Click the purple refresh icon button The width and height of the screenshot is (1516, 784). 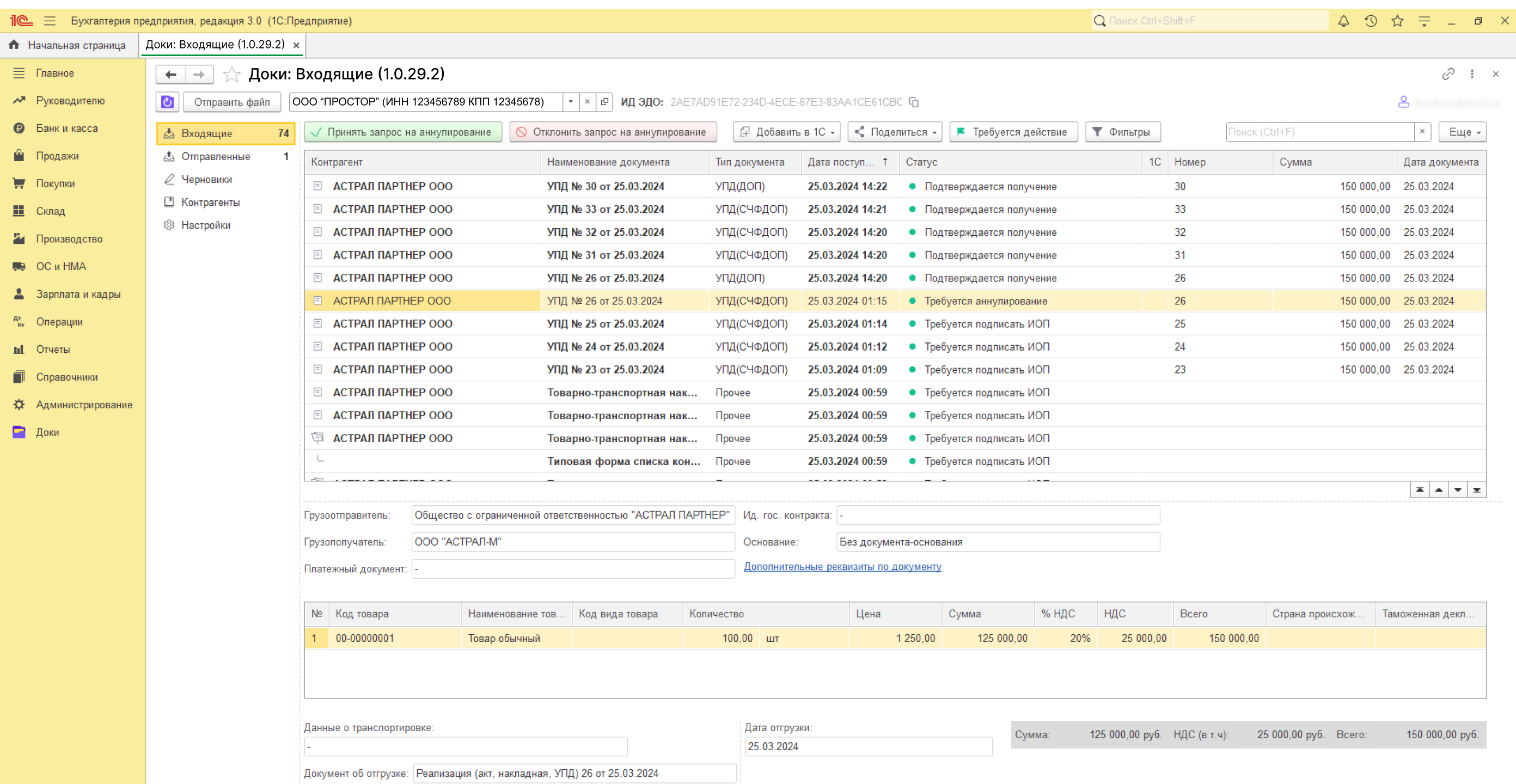tap(167, 102)
